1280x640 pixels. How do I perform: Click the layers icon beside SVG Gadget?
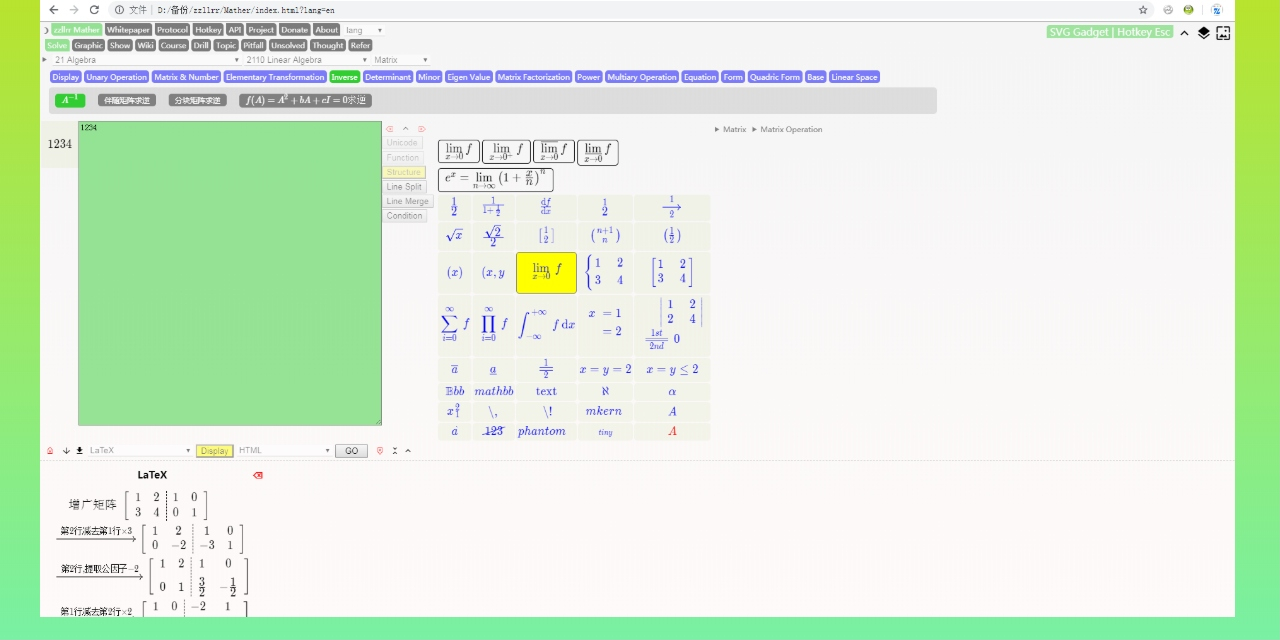click(1203, 33)
